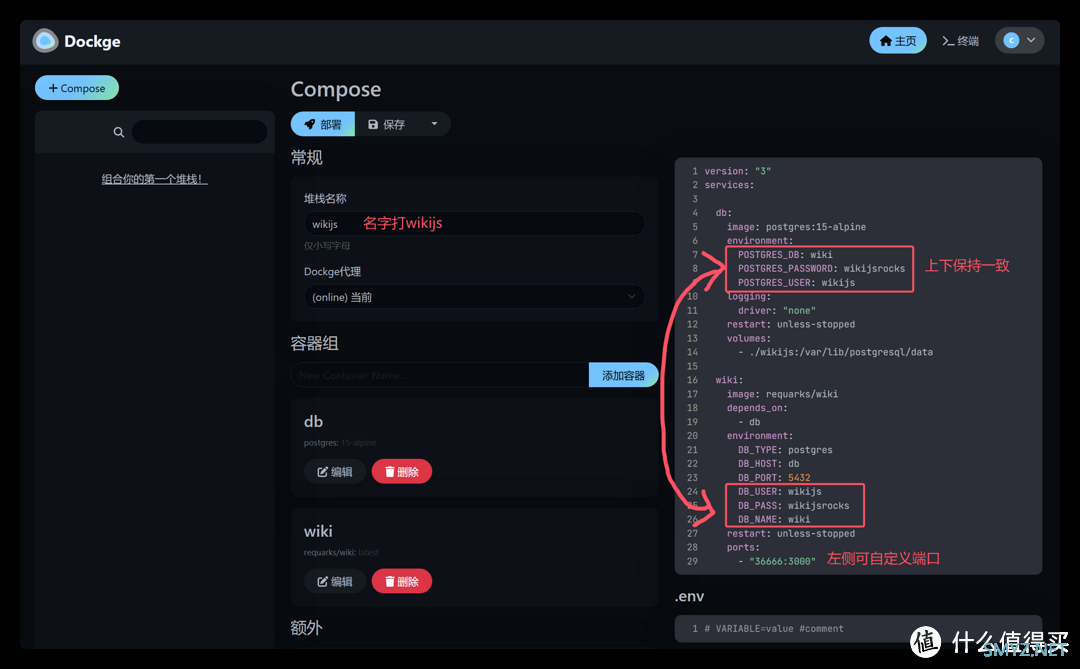Click the 'driver: "none"' logging line
This screenshot has width=1080, height=669.
pos(776,310)
